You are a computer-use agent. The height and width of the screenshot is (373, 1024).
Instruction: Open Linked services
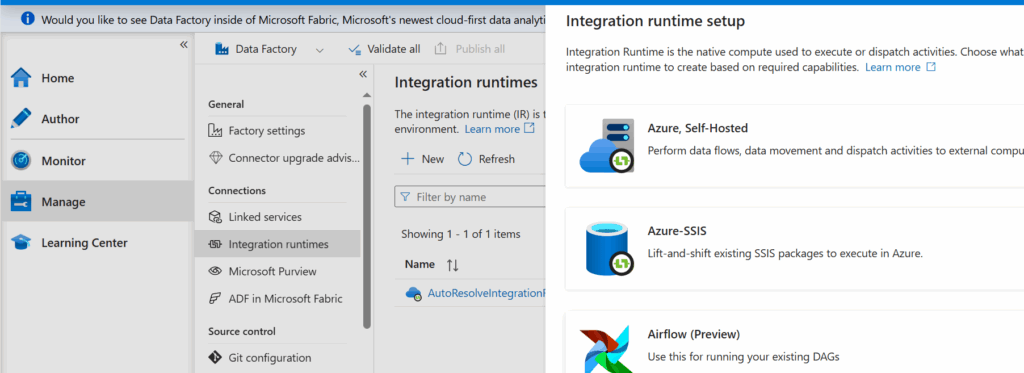tap(278, 217)
